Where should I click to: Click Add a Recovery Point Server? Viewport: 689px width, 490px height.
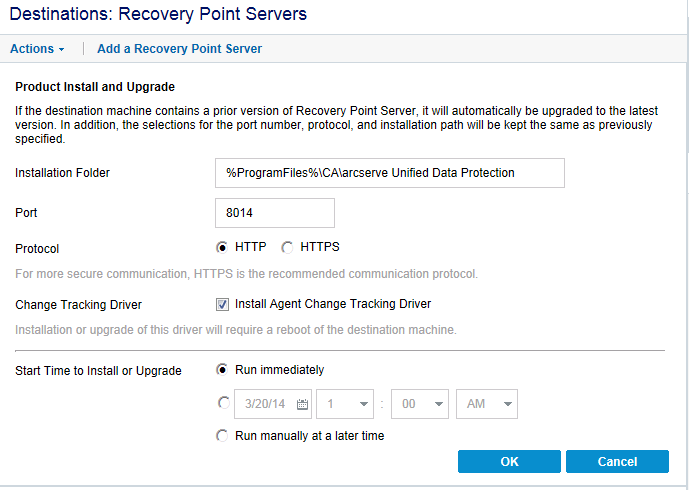[x=179, y=48]
